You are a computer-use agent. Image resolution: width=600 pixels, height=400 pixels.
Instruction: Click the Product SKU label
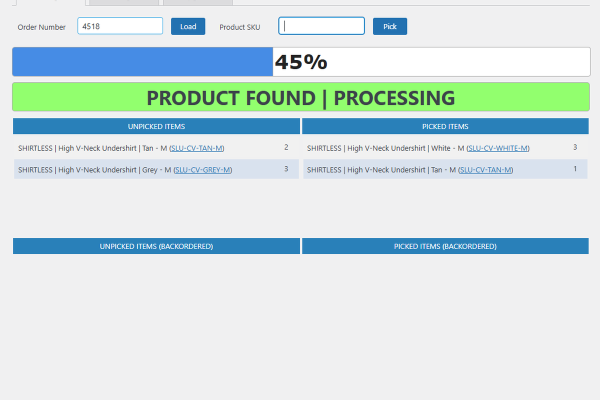(x=240, y=27)
